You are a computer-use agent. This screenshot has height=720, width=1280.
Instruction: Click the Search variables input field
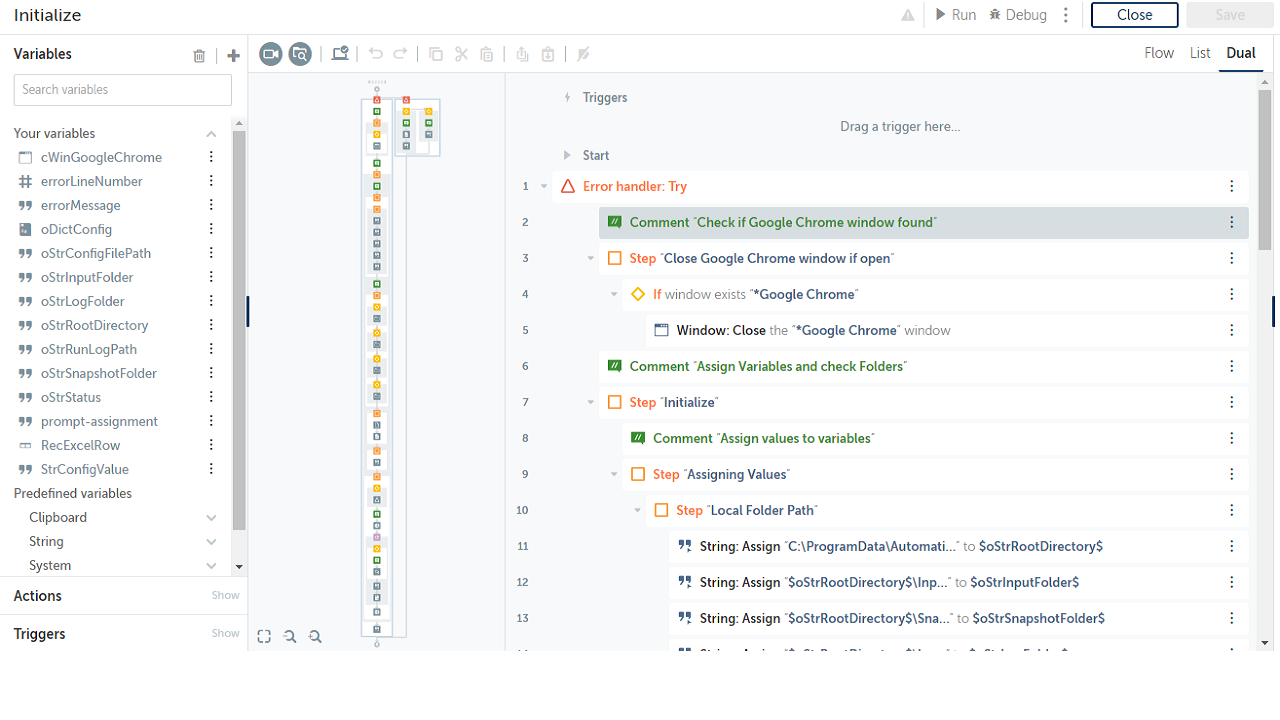click(123, 90)
